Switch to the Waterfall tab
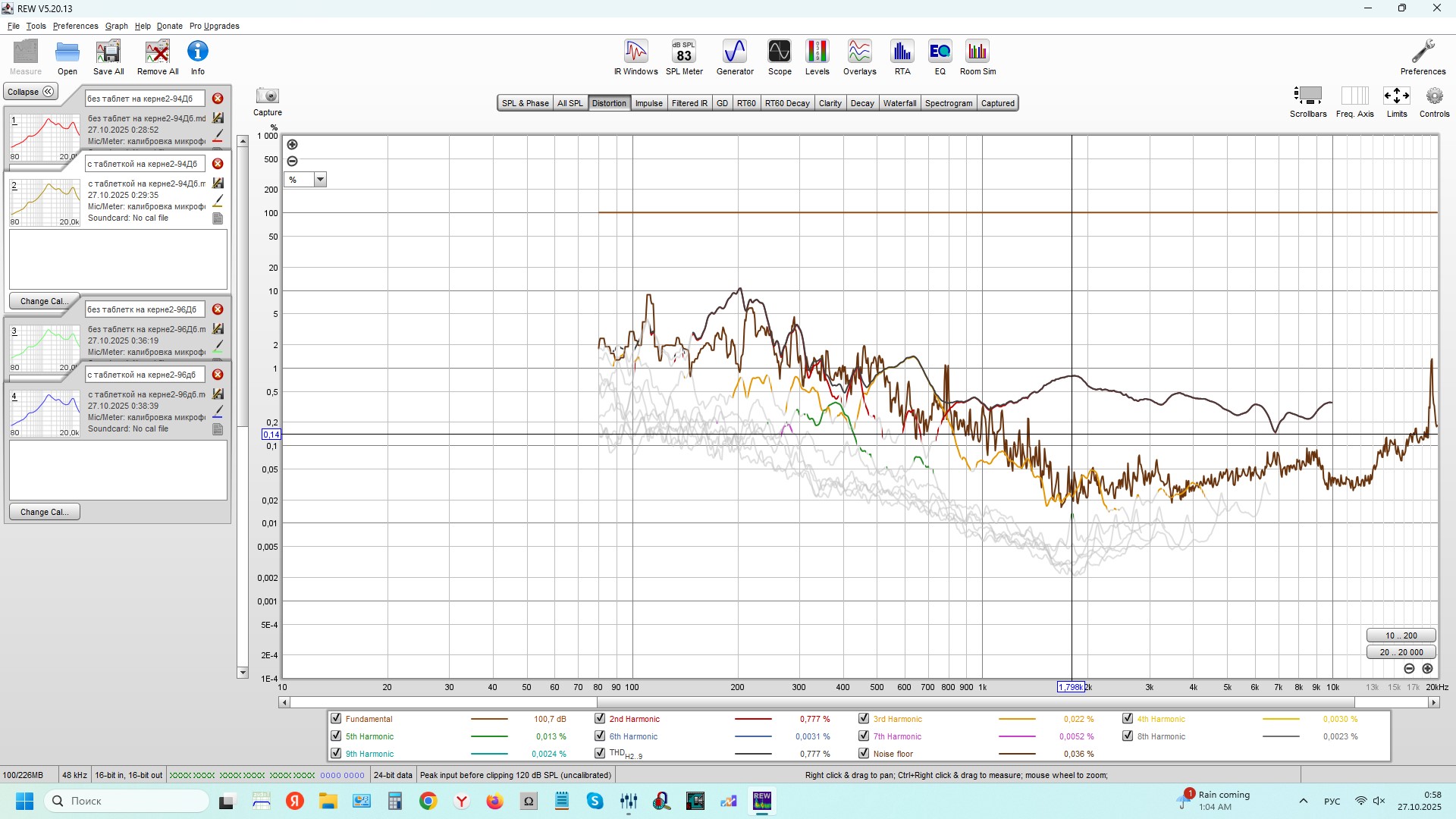The height and width of the screenshot is (819, 1456). pos(899,103)
